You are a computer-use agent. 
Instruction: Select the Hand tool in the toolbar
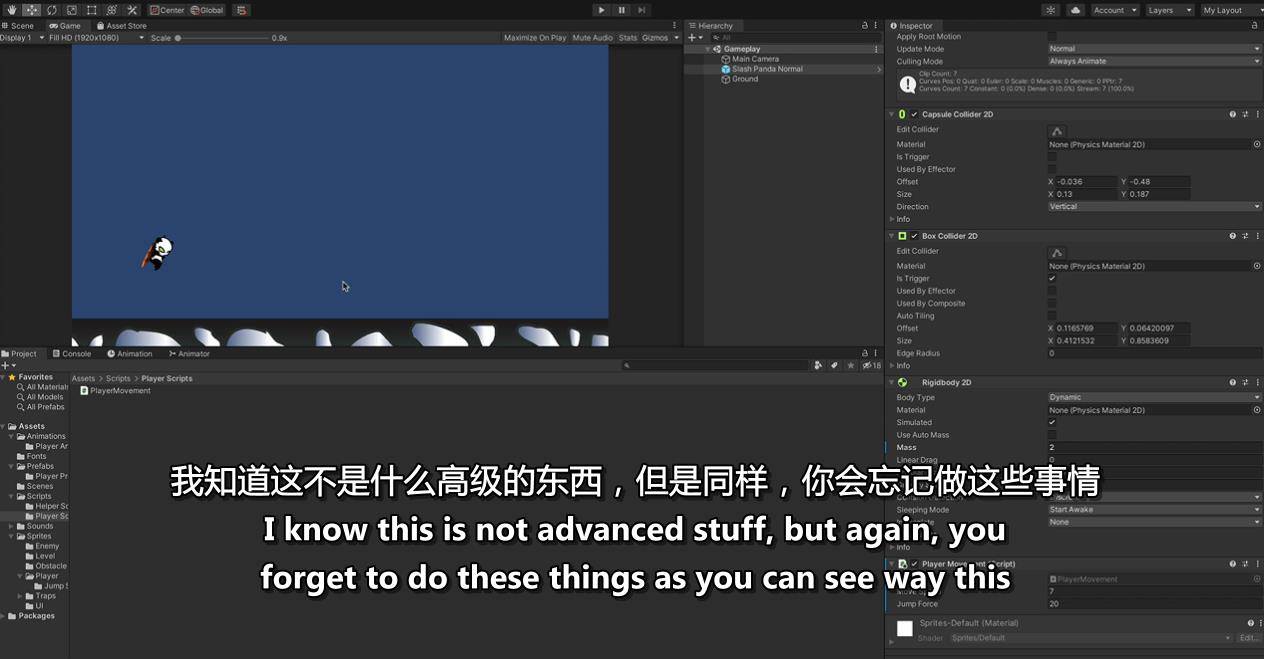[11, 10]
